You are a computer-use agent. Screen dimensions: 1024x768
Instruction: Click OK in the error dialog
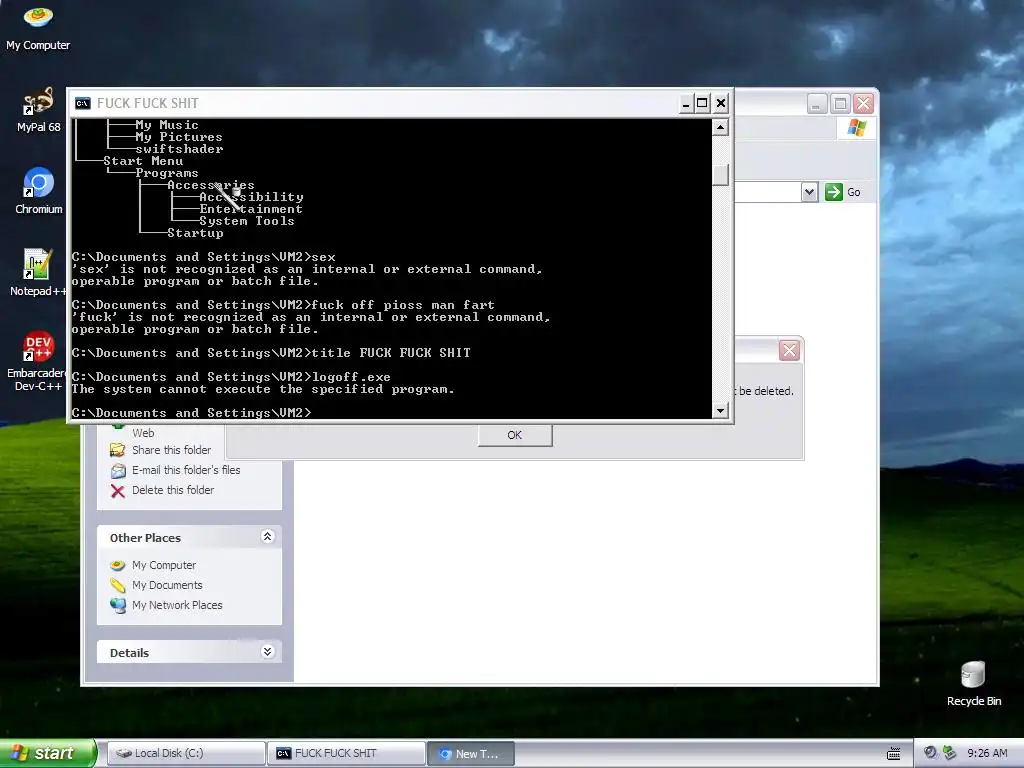pyautogui.click(x=515, y=435)
